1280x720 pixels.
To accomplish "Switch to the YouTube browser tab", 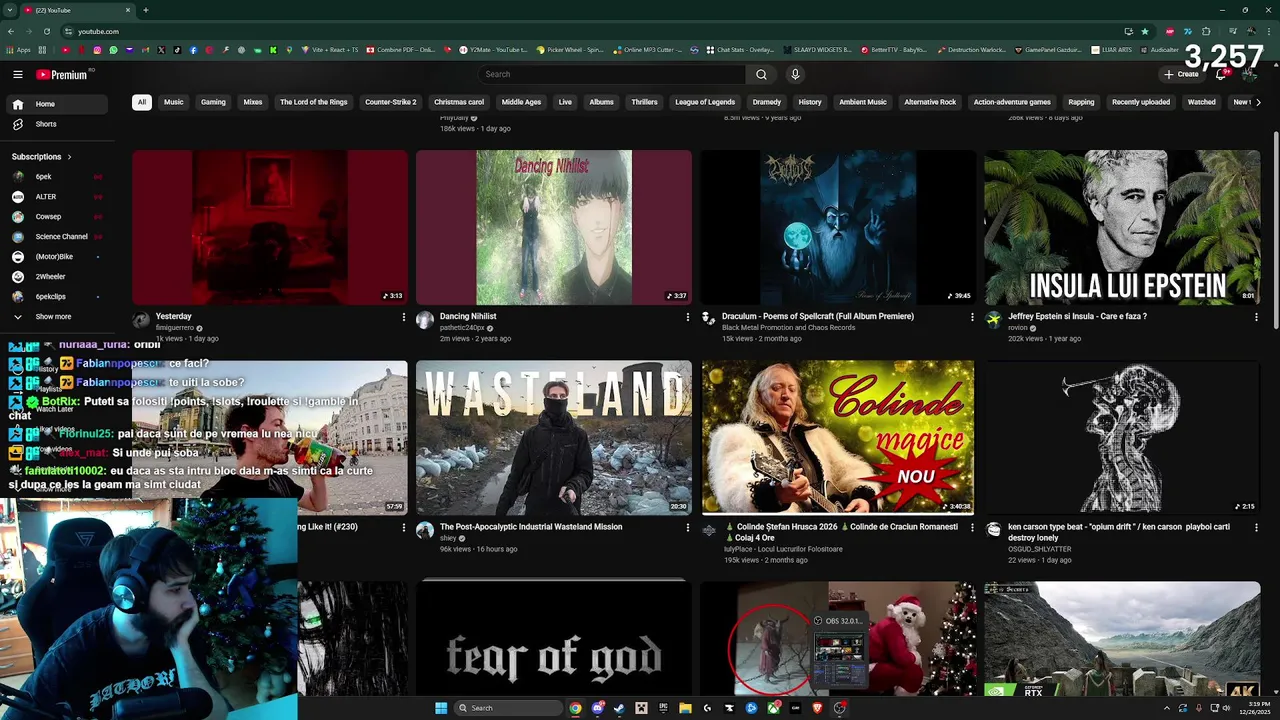I will [75, 10].
